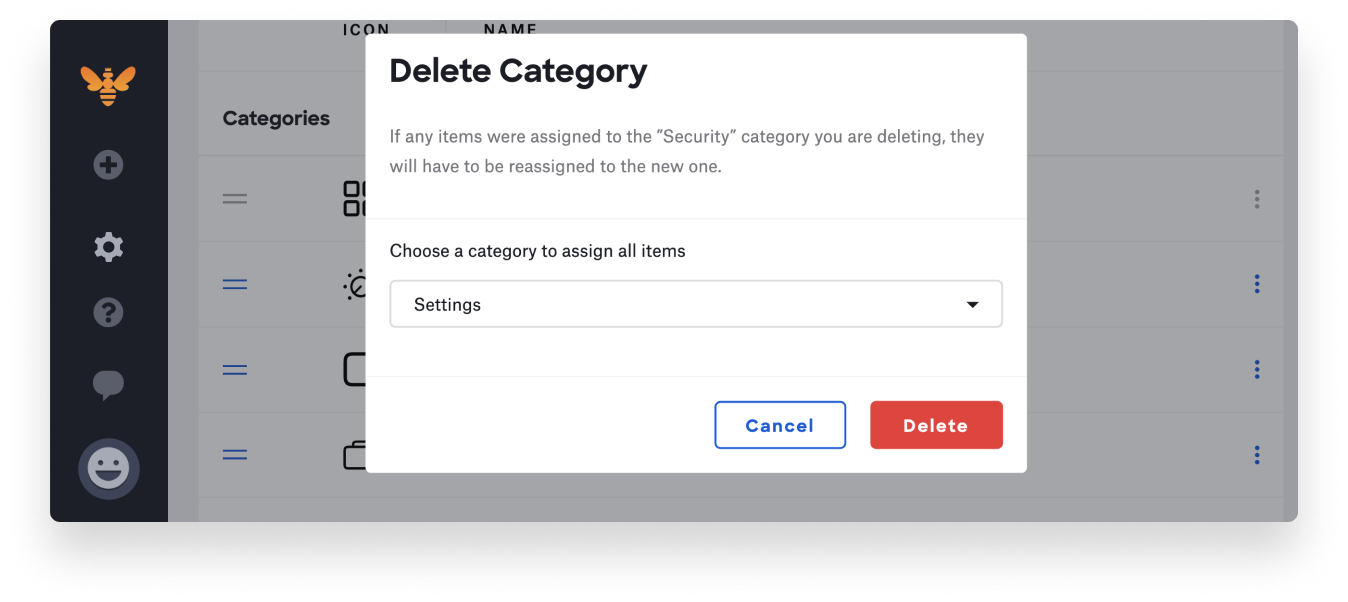Click the red Delete button
This screenshot has width=1348, height=602.
click(936, 424)
